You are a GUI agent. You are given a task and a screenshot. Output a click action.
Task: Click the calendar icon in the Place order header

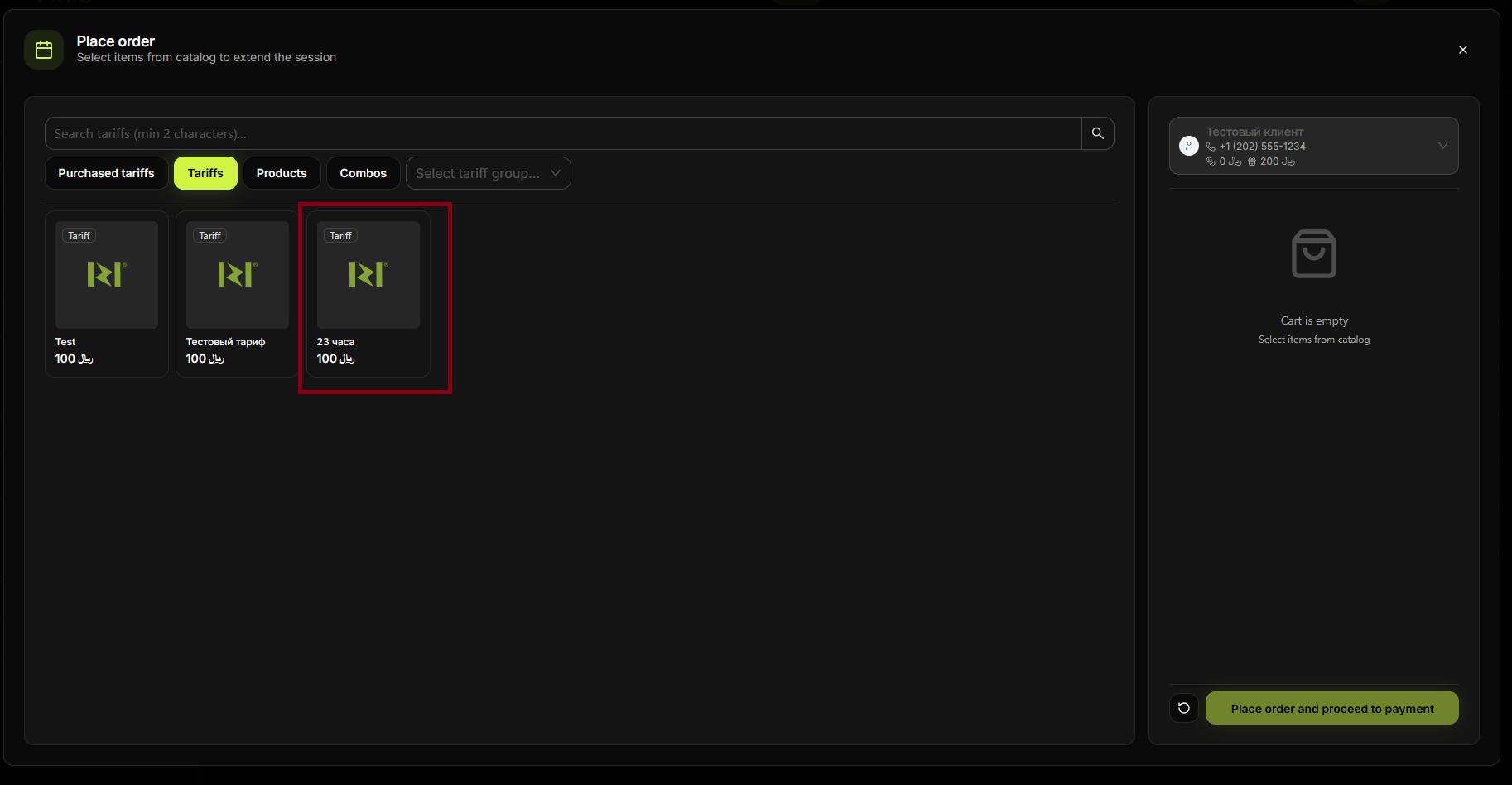point(43,50)
